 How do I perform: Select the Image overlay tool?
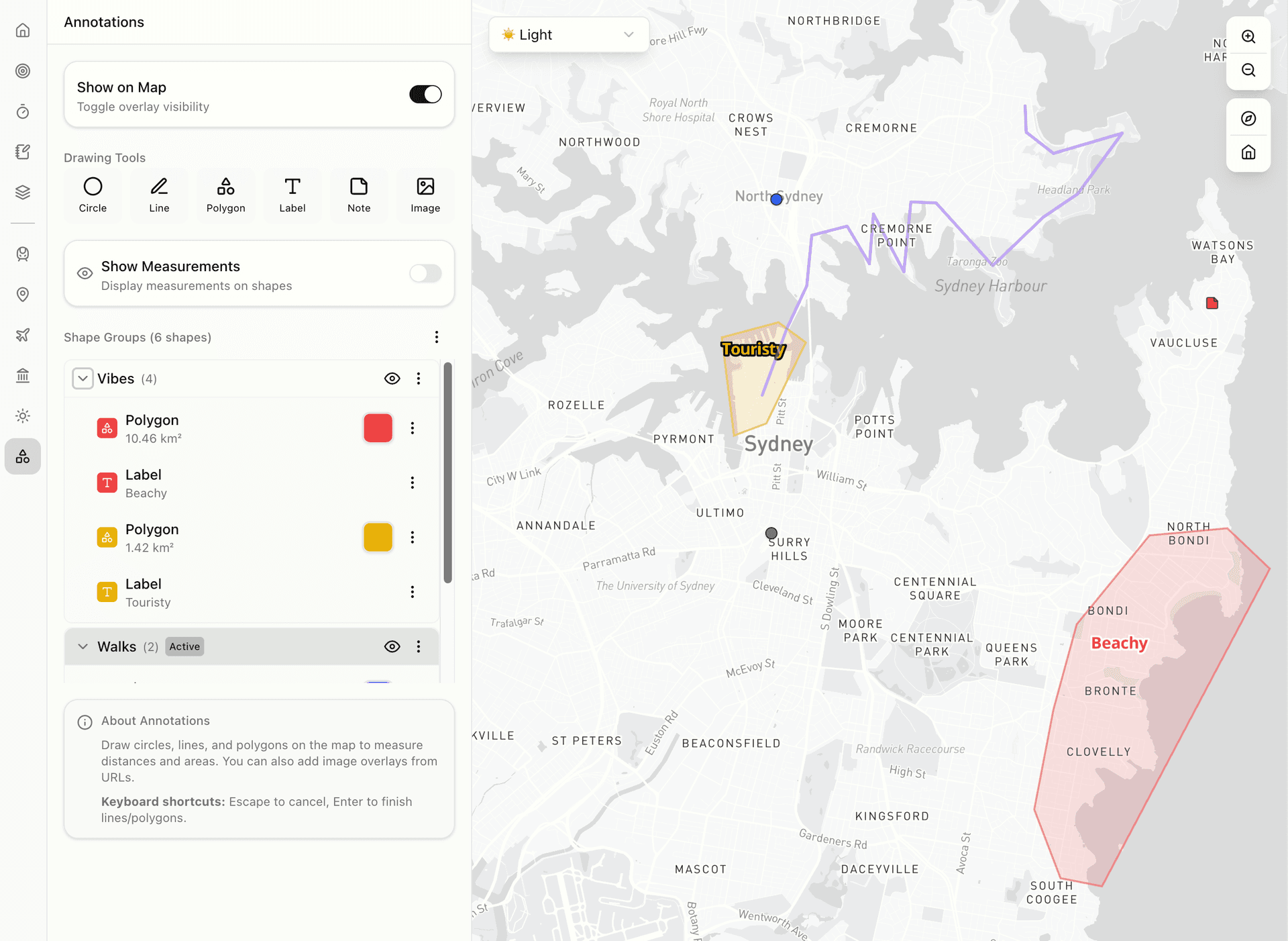[425, 195]
